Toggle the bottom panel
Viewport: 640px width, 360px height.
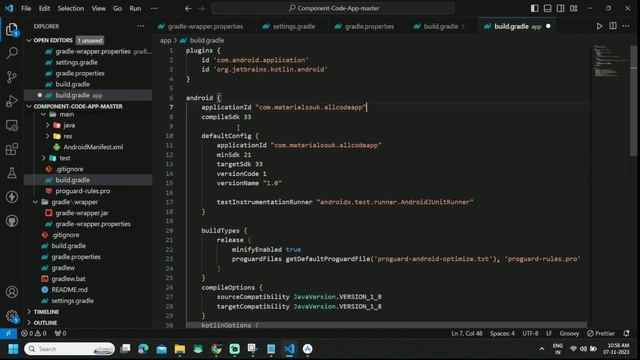pyautogui.click(x=547, y=8)
